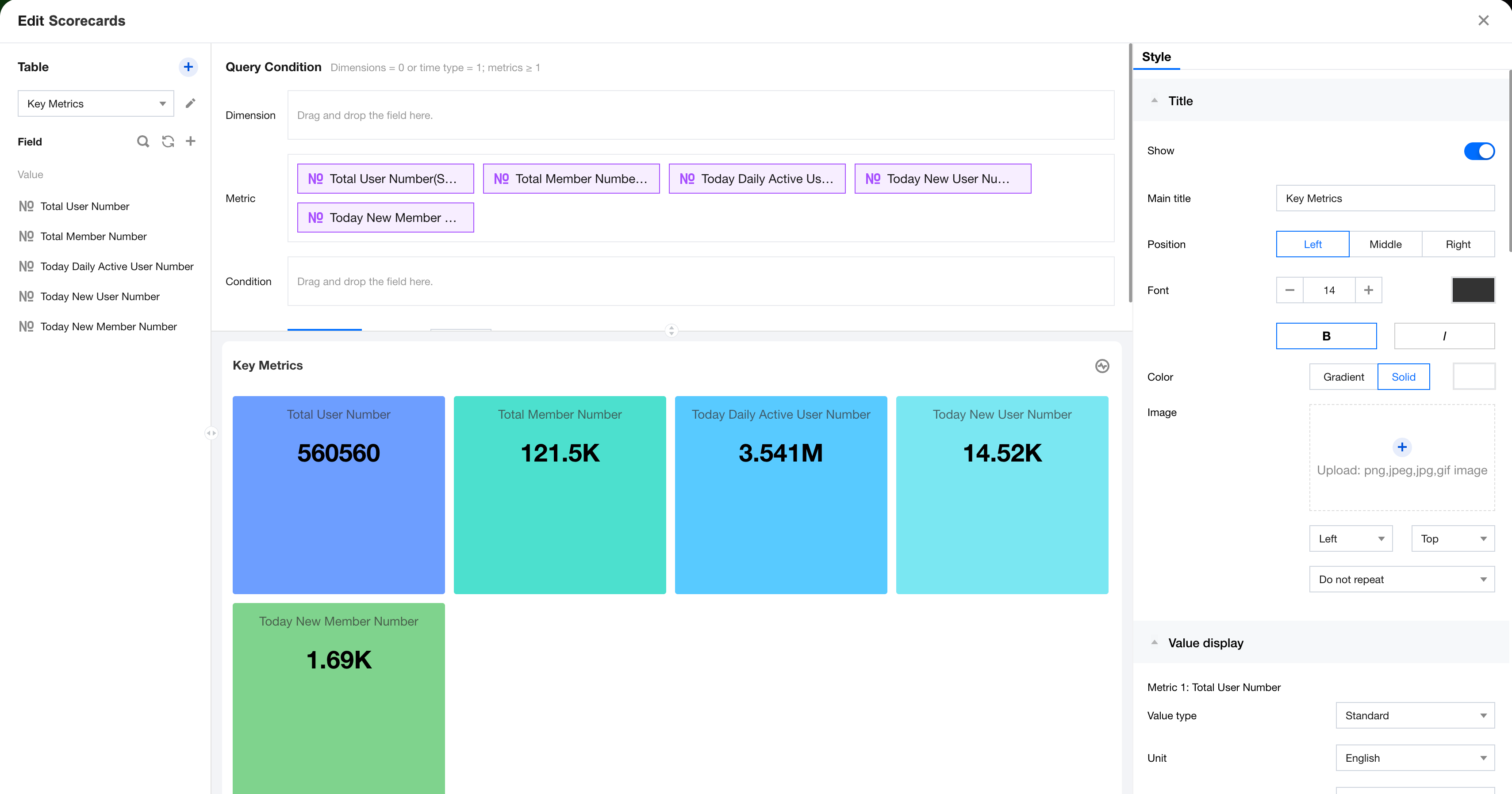Open the Value type Standard dropdown
The width and height of the screenshot is (1512, 794).
coord(1415,715)
